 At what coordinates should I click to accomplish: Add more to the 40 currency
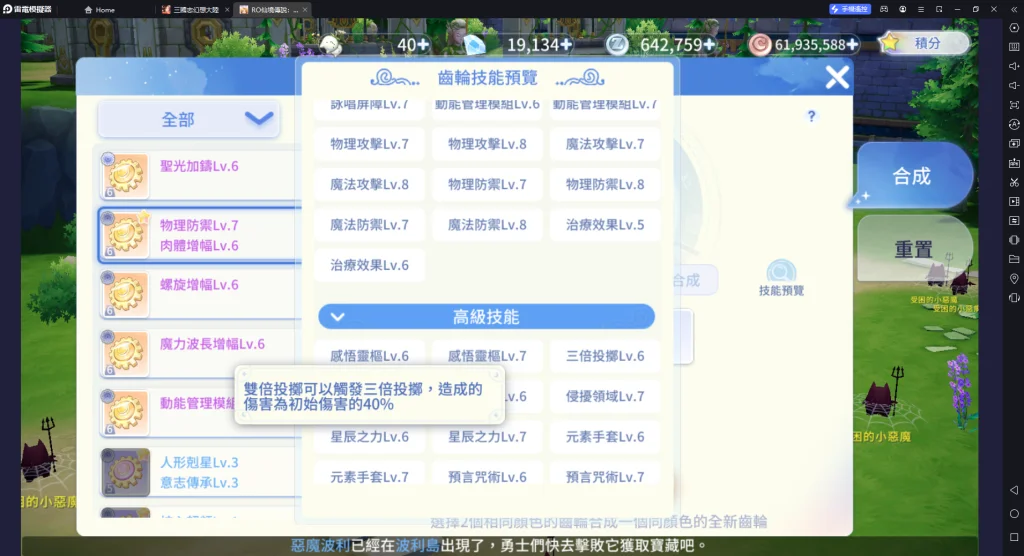pyautogui.click(x=423, y=44)
